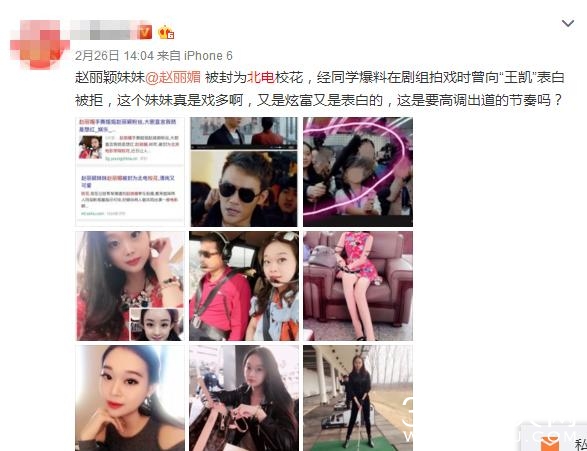Image resolution: width=587 pixels, height=451 pixels.
Task: Open the helicopter headset photo thumbnail
Action: coord(244,286)
